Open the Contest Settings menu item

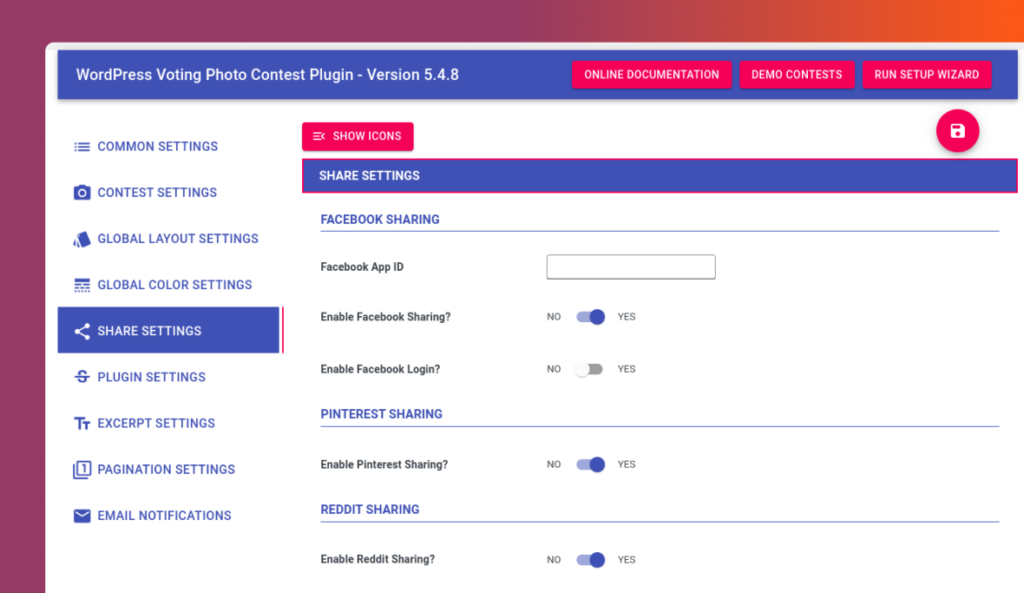157,193
